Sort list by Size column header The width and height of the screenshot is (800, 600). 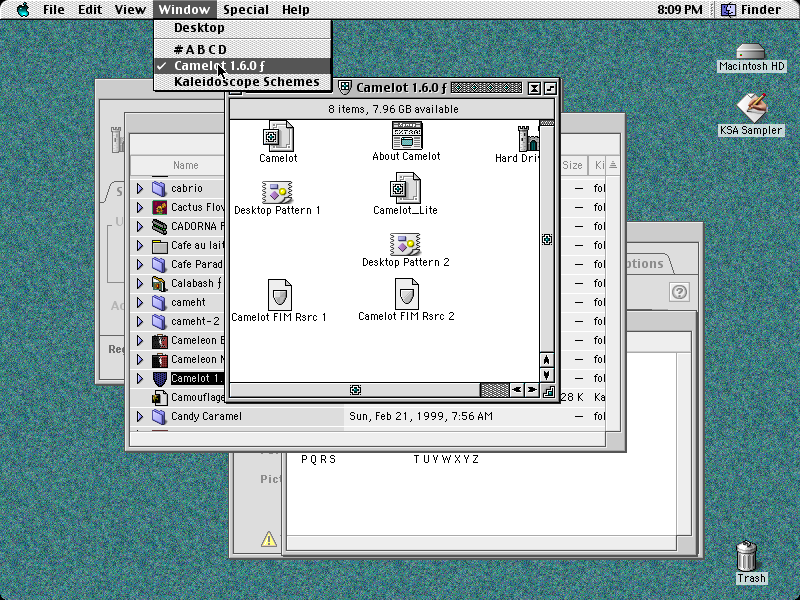573,165
